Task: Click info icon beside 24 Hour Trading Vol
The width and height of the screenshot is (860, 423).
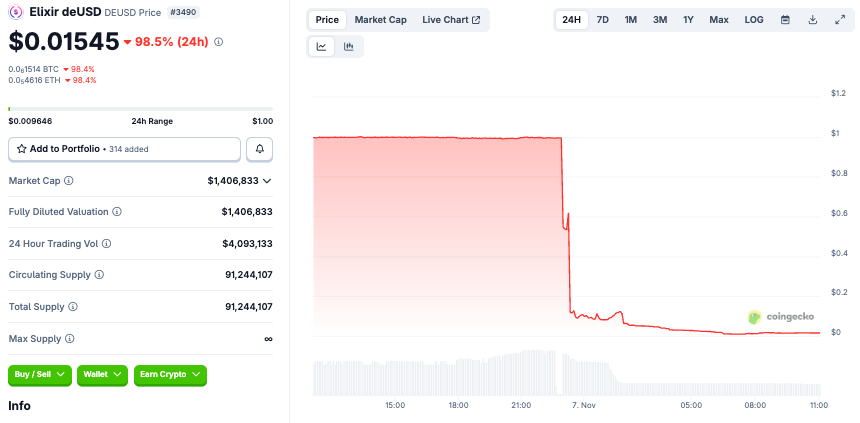Action: (107, 243)
